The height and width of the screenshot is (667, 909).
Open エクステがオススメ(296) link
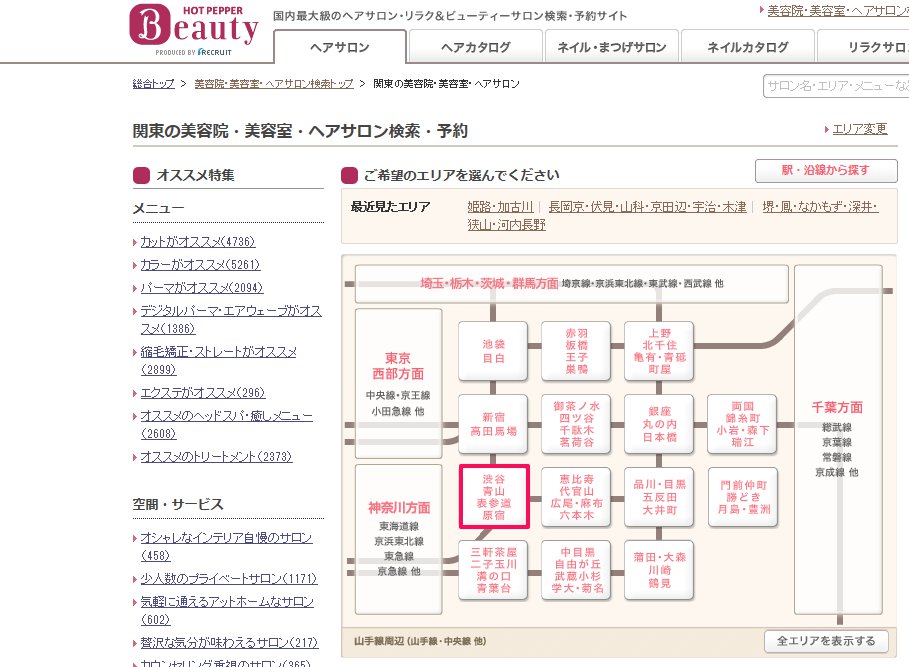(203, 393)
